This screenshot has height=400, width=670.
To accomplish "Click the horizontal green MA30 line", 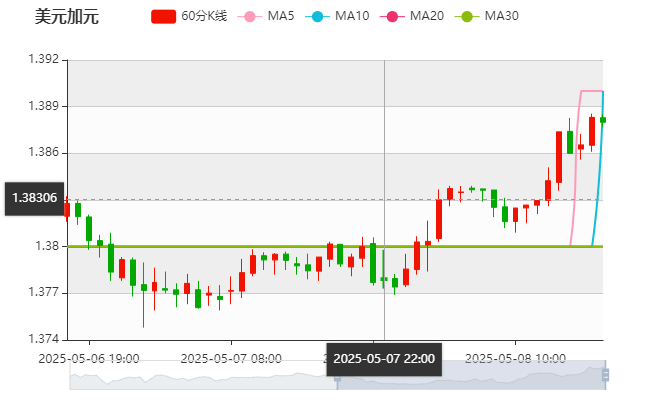I will pyautogui.click(x=250, y=246).
